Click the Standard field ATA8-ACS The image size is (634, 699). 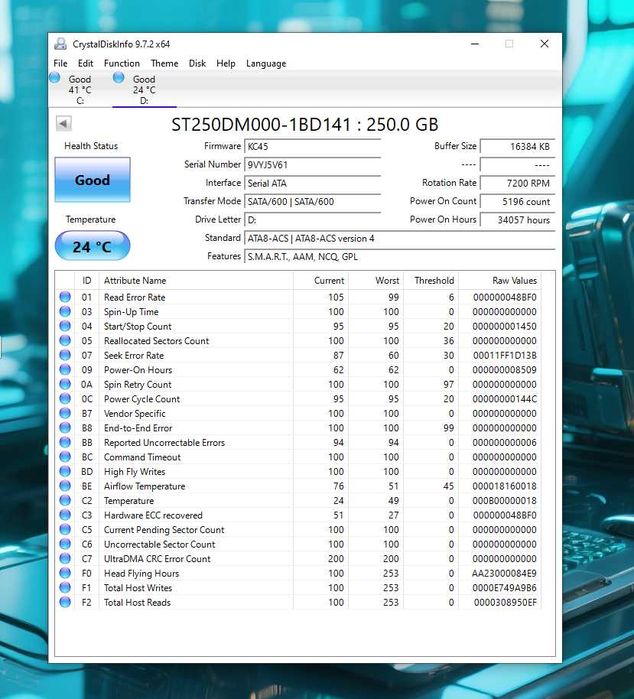click(399, 238)
